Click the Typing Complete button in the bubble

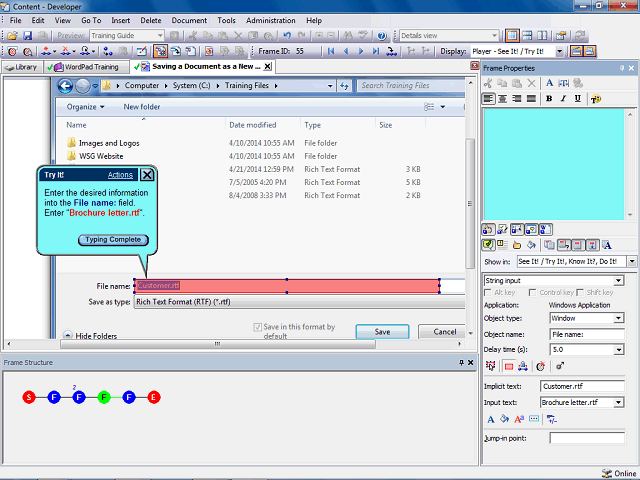click(x=113, y=240)
